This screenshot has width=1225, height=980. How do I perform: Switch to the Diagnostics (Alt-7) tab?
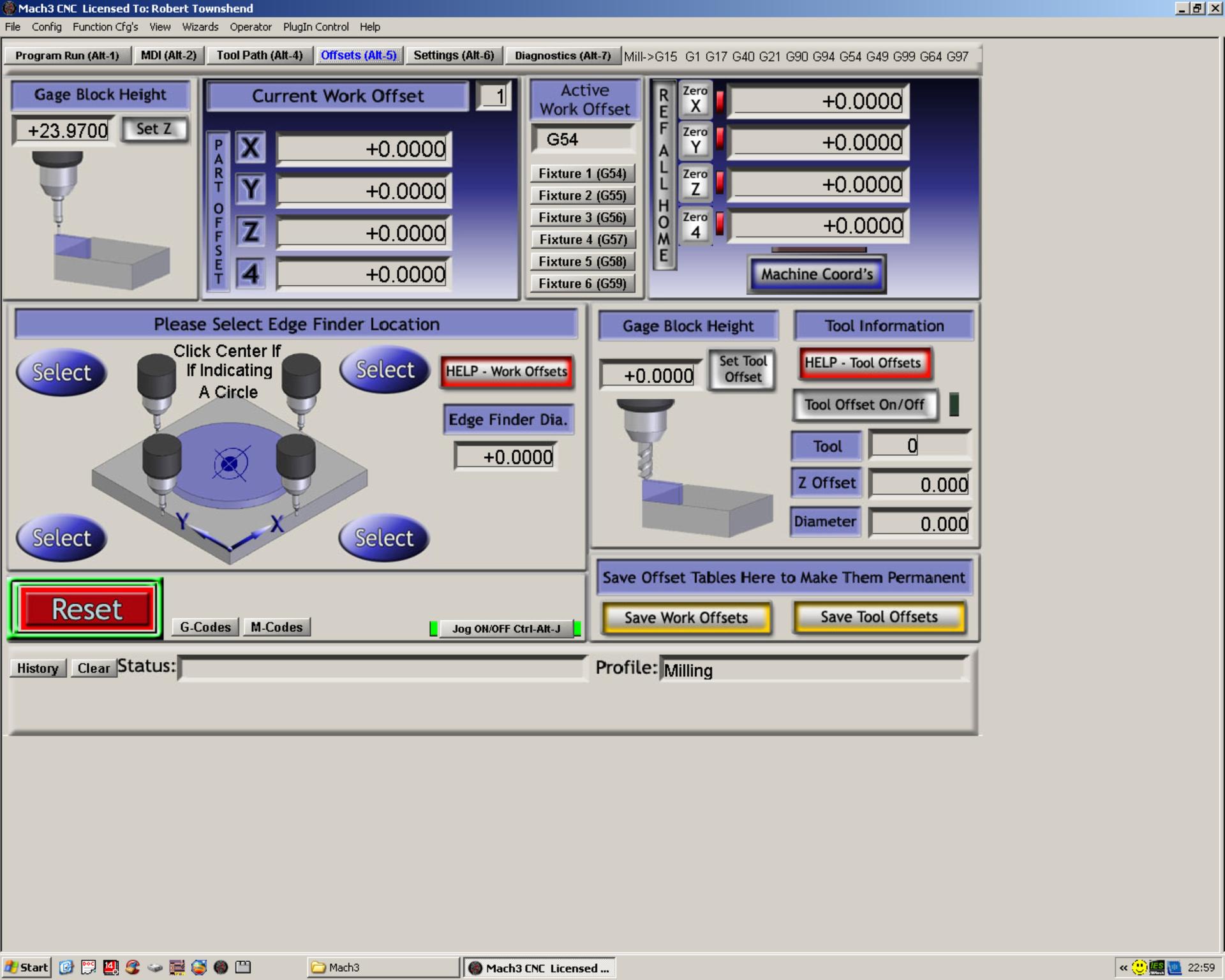pyautogui.click(x=562, y=56)
